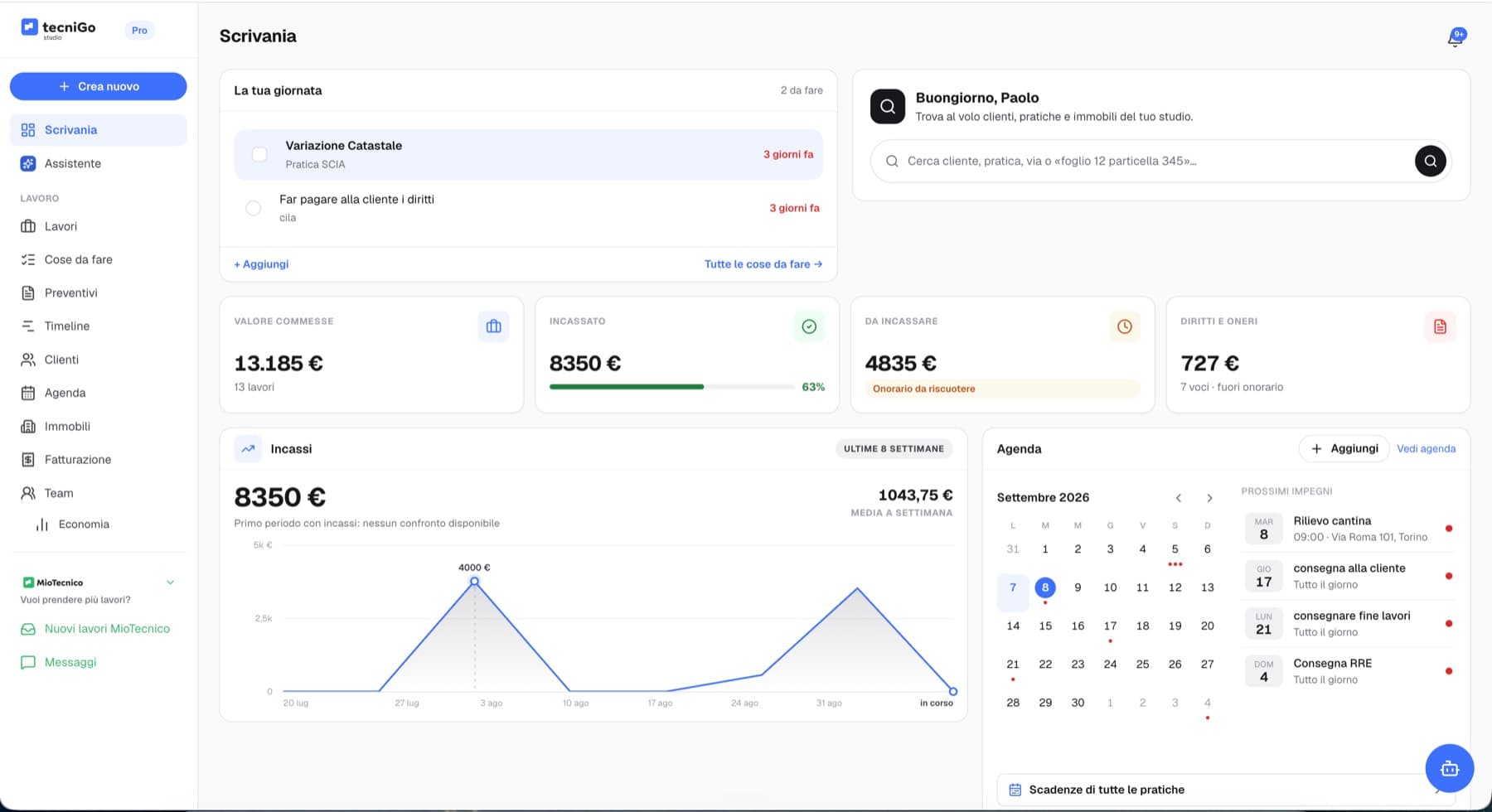Open the 'consegnare fine lavori' appointment
The image size is (1492, 812).
(1349, 623)
